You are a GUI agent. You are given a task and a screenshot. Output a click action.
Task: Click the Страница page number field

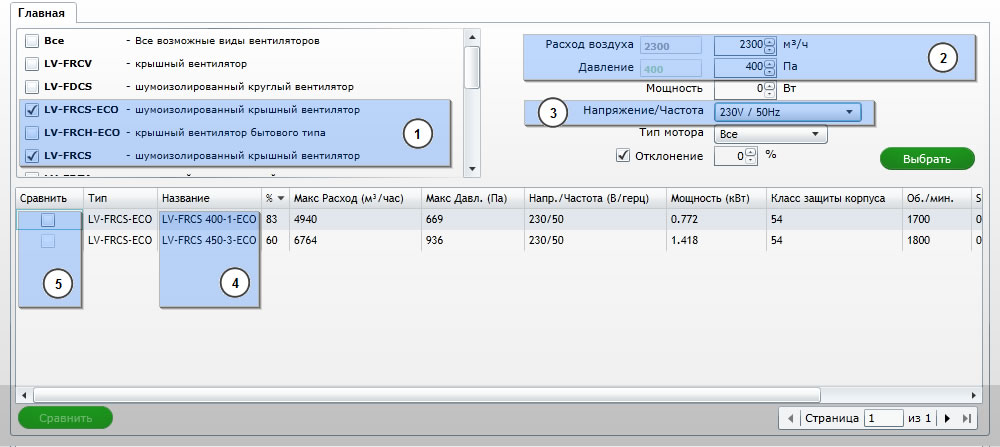click(884, 418)
